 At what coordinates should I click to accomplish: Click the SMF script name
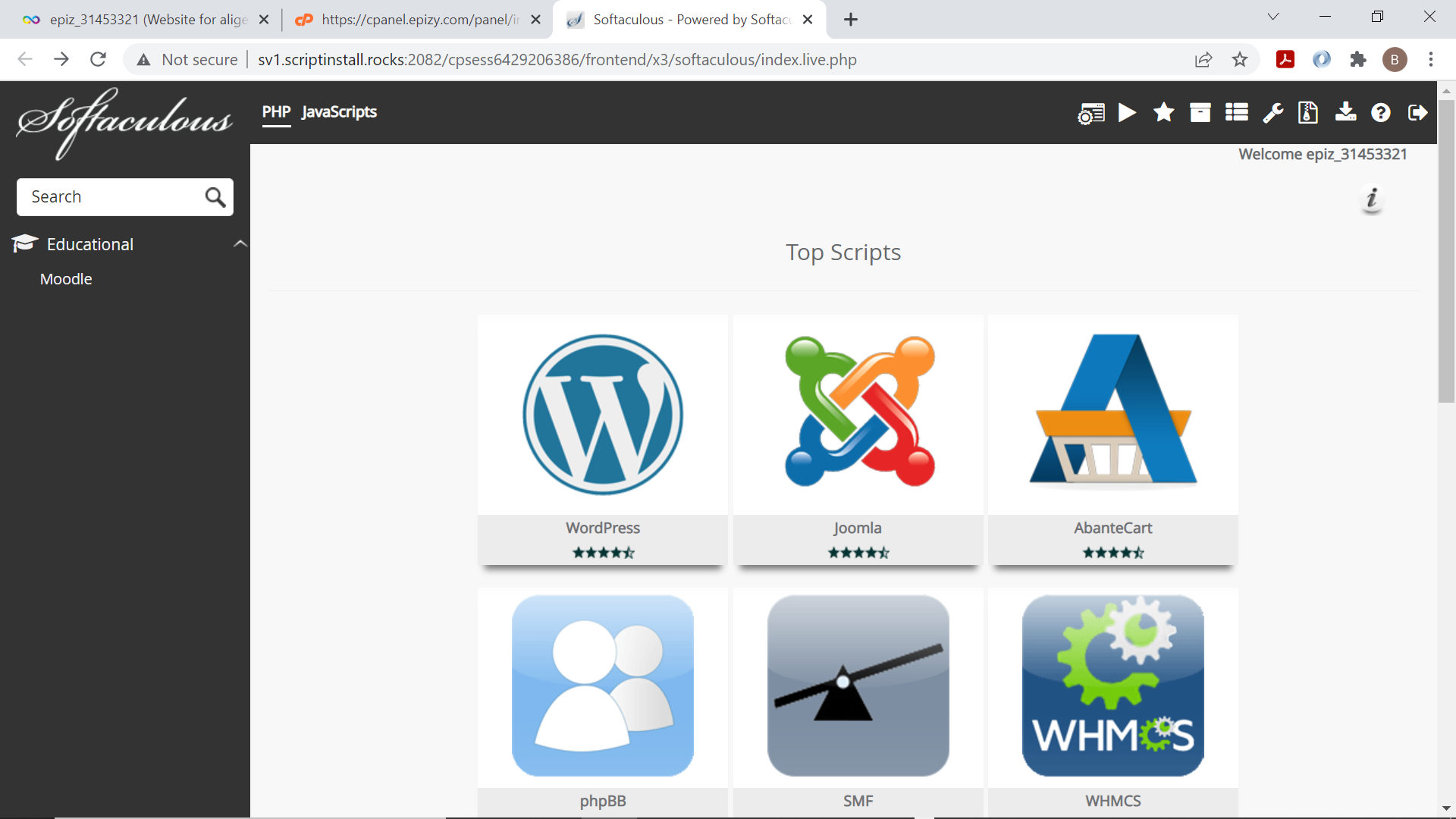(x=858, y=801)
